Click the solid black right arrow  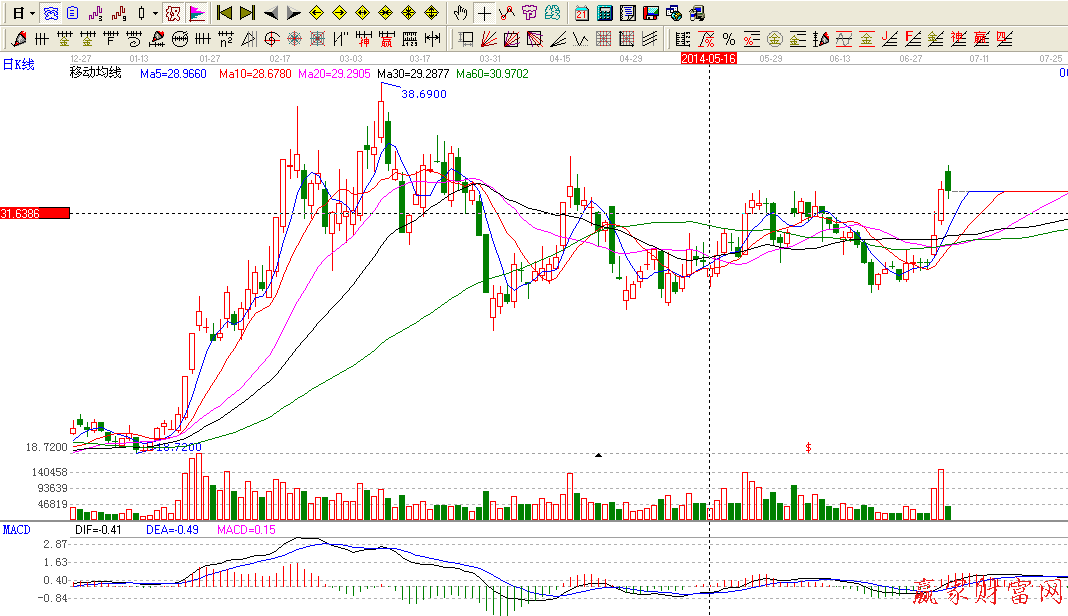pyautogui.click(x=294, y=13)
